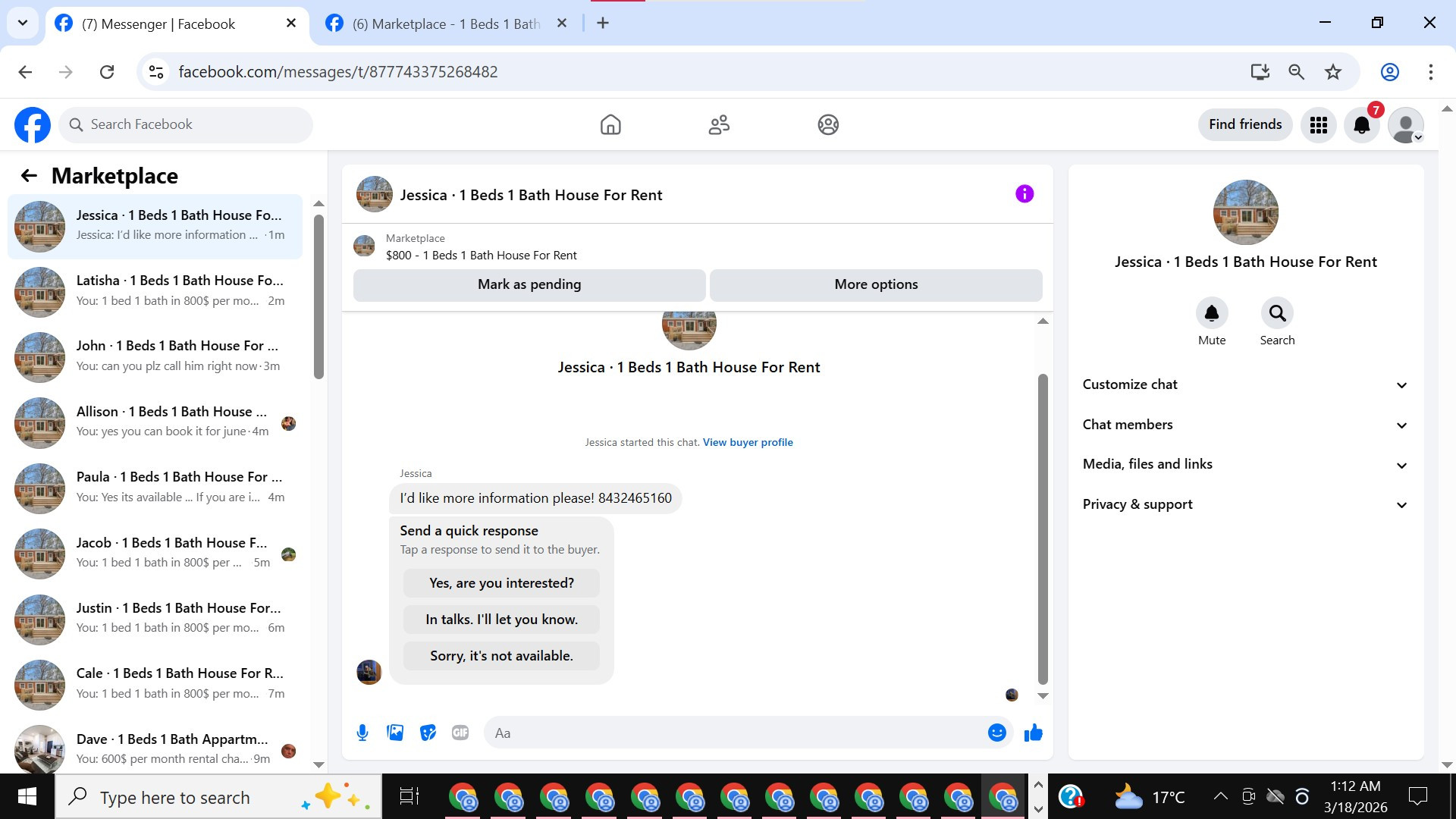Send a thumbs up like
The width and height of the screenshot is (1456, 819).
1034,733
